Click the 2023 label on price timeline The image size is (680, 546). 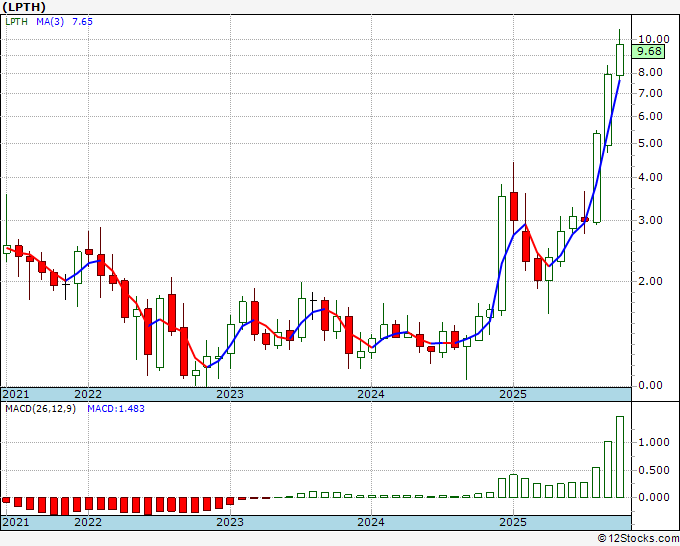(x=230, y=394)
